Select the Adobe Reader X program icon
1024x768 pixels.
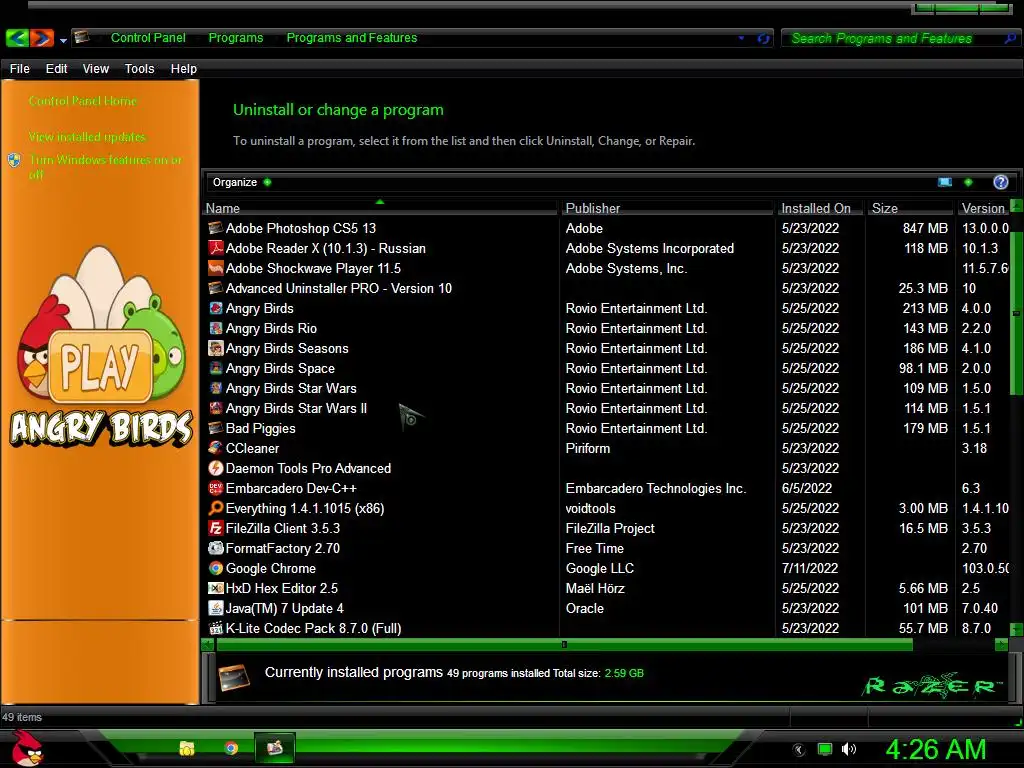tap(216, 248)
